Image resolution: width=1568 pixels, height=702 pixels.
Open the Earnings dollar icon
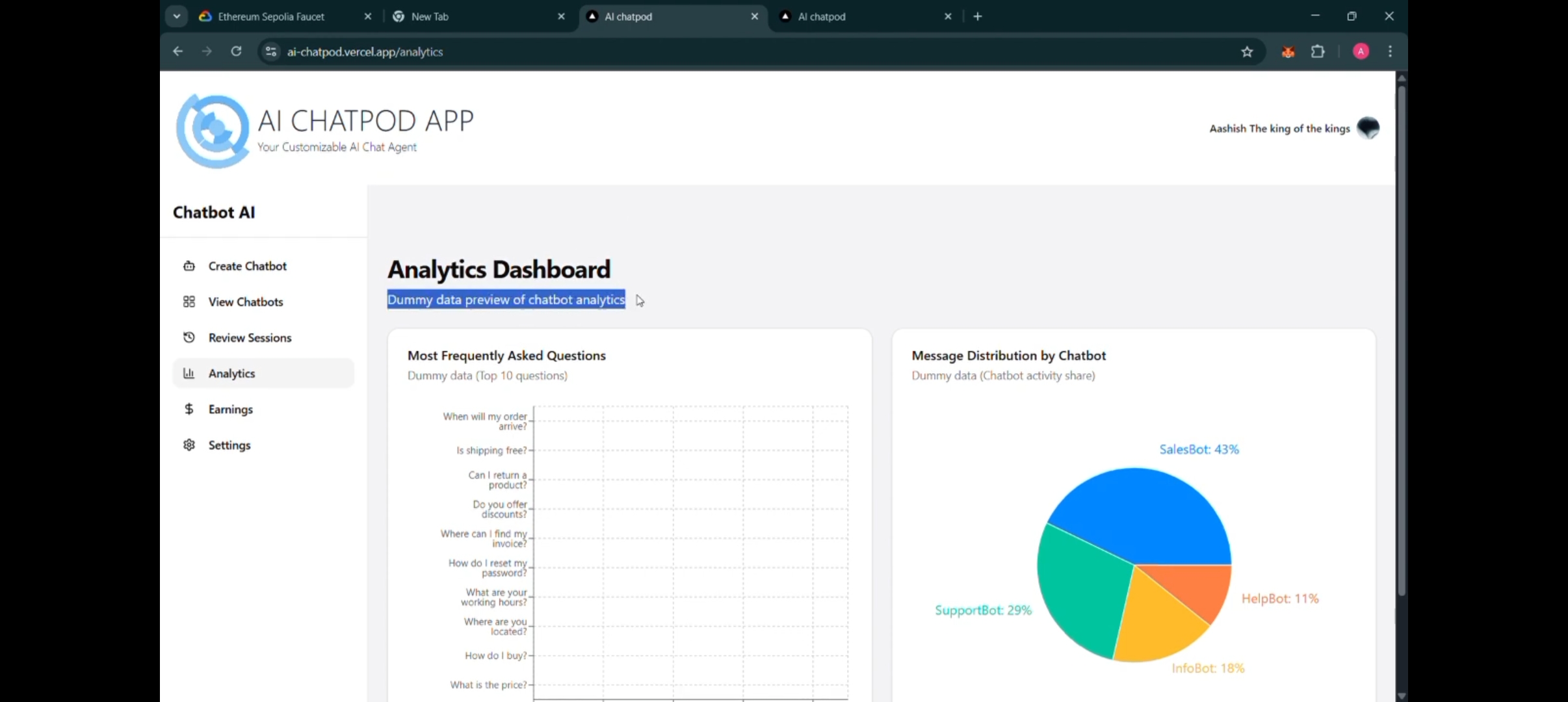pos(189,409)
